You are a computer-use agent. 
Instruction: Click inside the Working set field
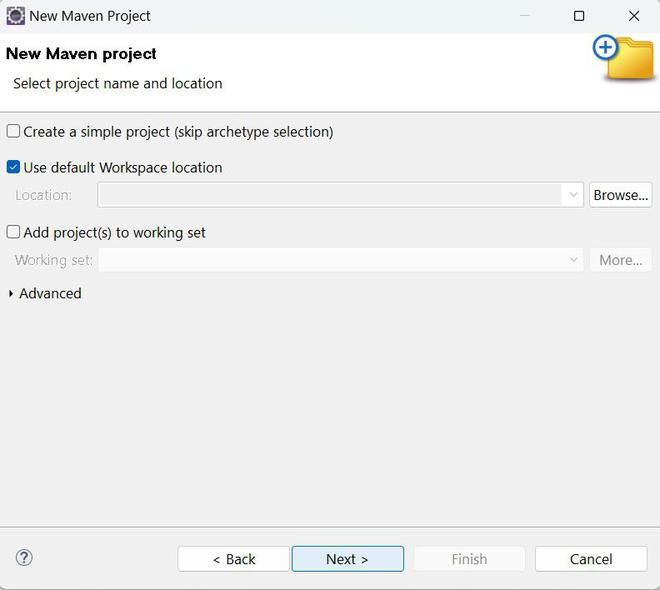pyautogui.click(x=330, y=260)
